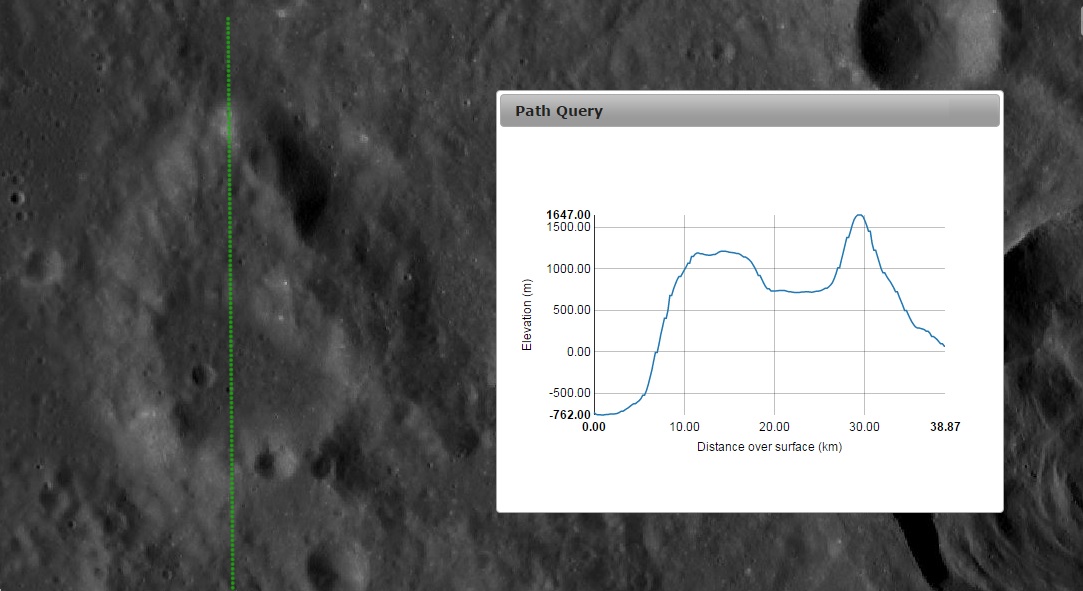Click the top end of the green path
Screen dimensions: 1083x591
pos(228,19)
